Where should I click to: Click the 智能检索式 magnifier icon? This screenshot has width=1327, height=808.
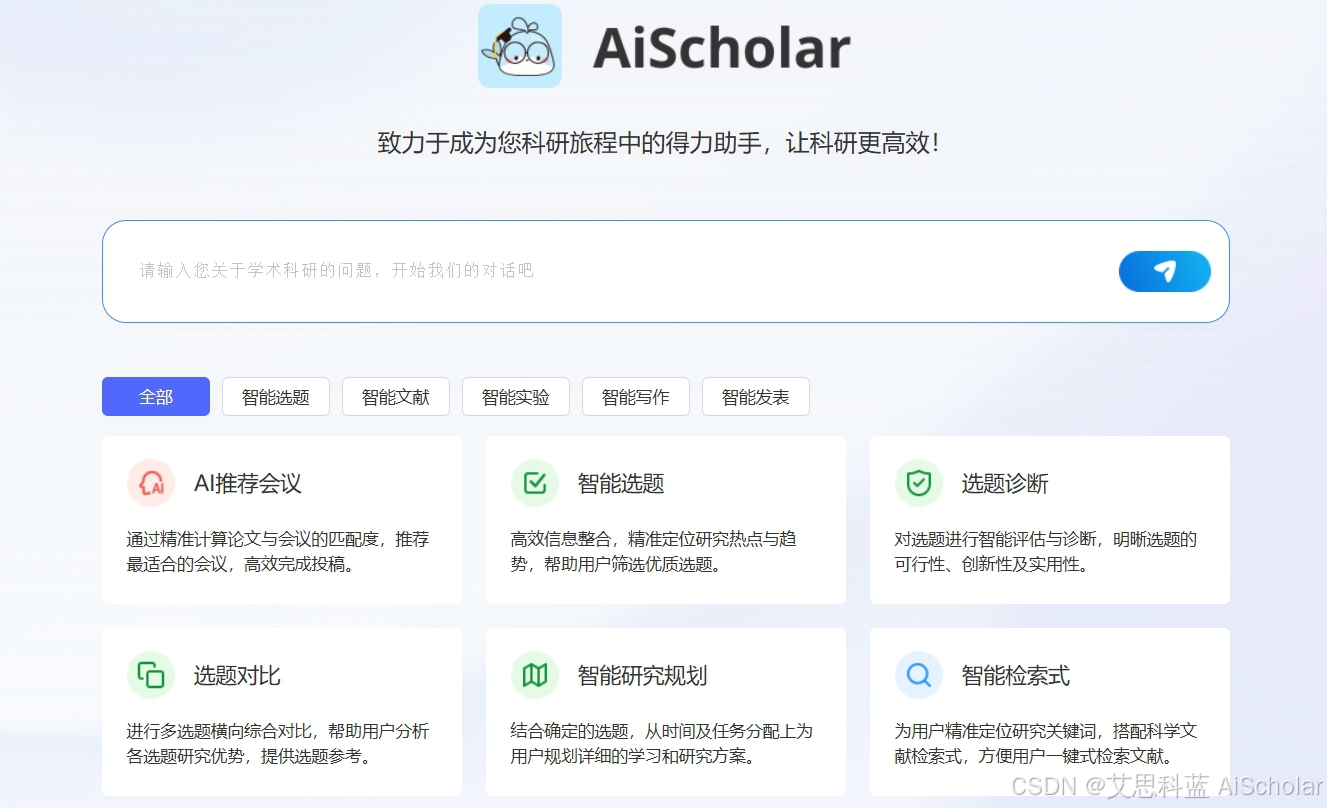point(919,675)
